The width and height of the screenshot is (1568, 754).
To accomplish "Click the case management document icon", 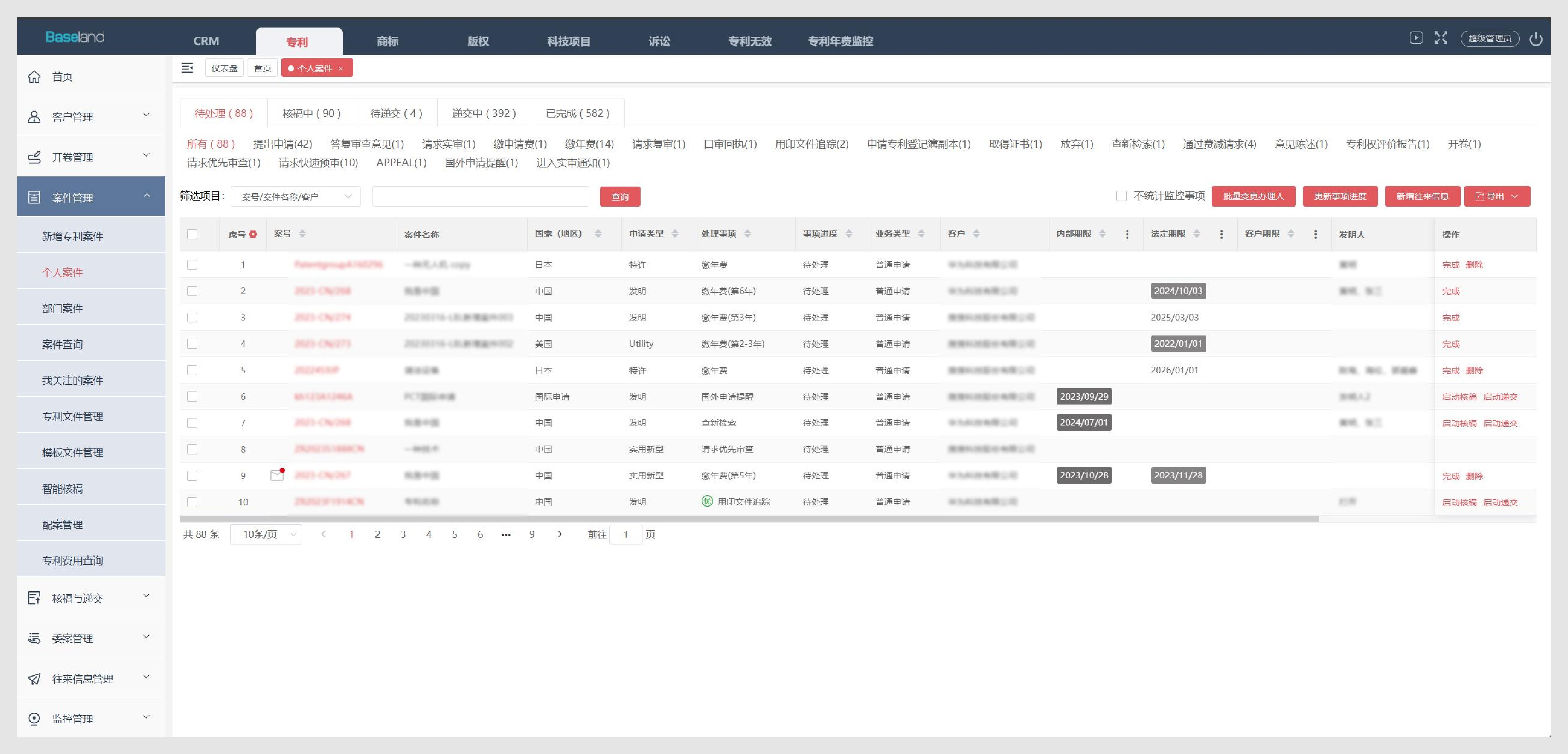I will [34, 197].
